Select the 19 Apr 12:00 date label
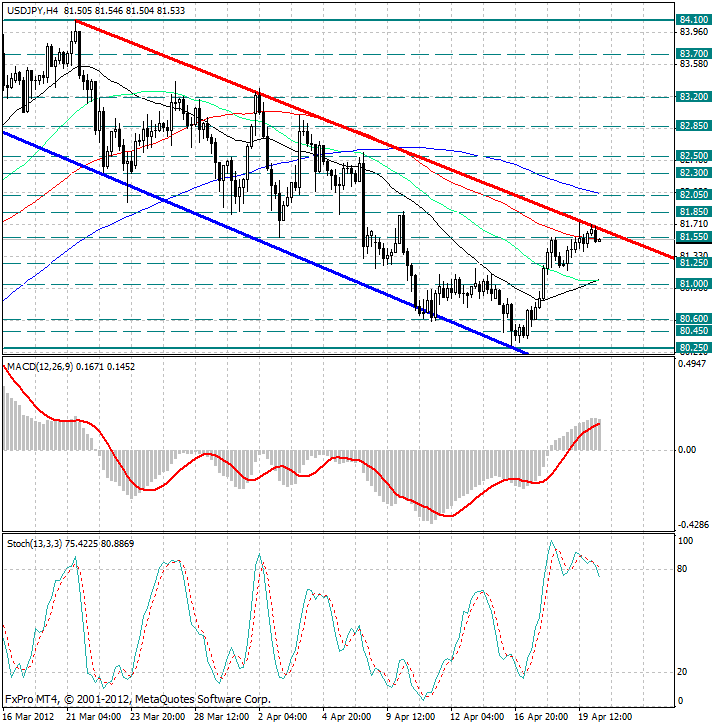The image size is (712, 724). [x=605, y=717]
